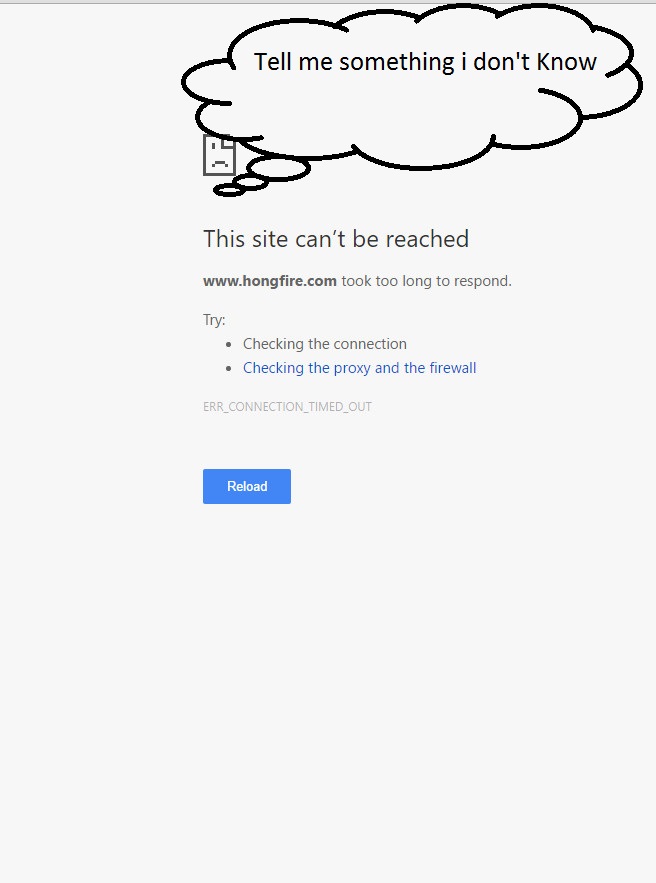Click the ERR_CONNECTION_TIMED_OUT error code
Image resolution: width=656 pixels, height=883 pixels.
(x=287, y=407)
